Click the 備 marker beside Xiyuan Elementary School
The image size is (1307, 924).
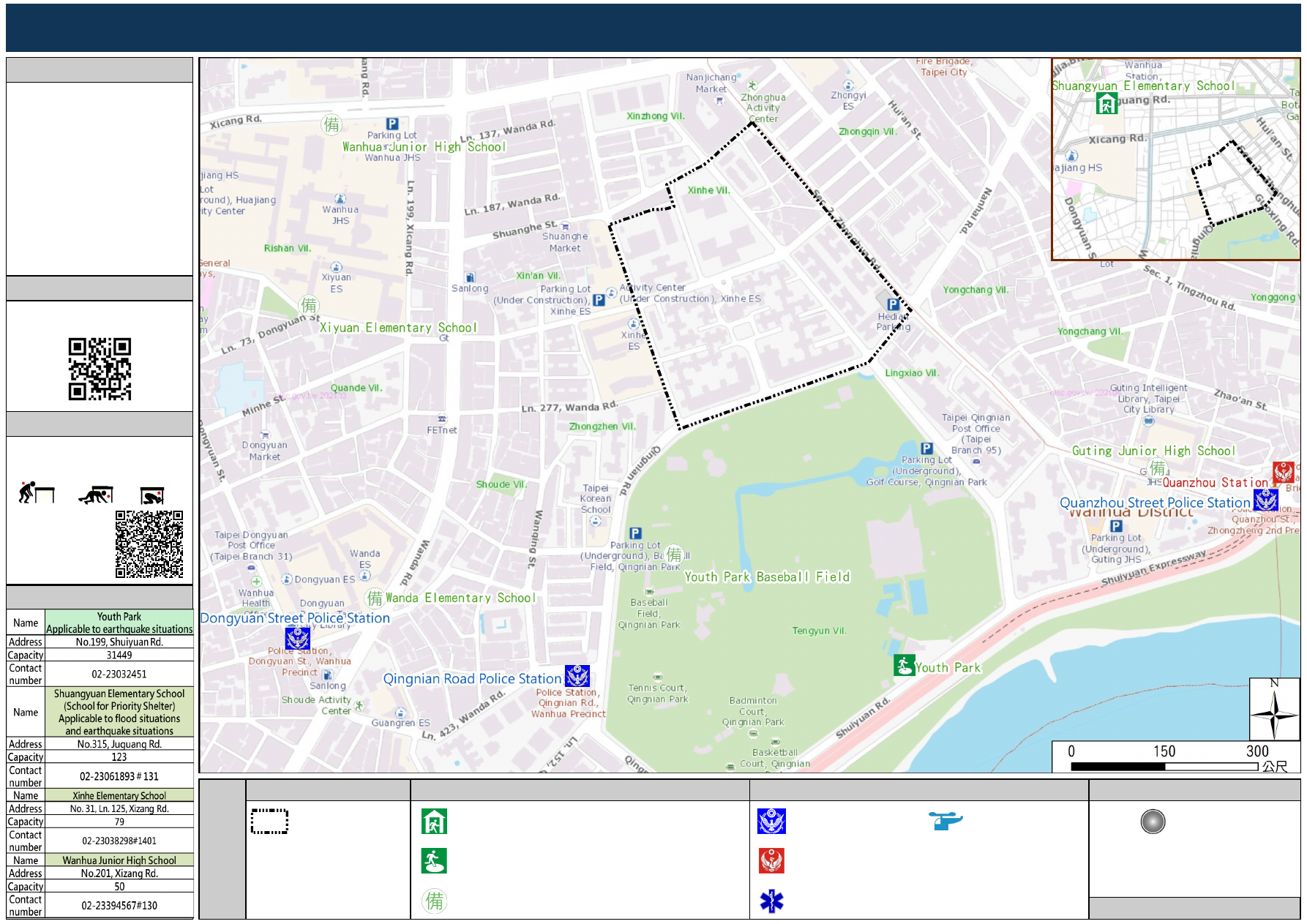coord(309,304)
